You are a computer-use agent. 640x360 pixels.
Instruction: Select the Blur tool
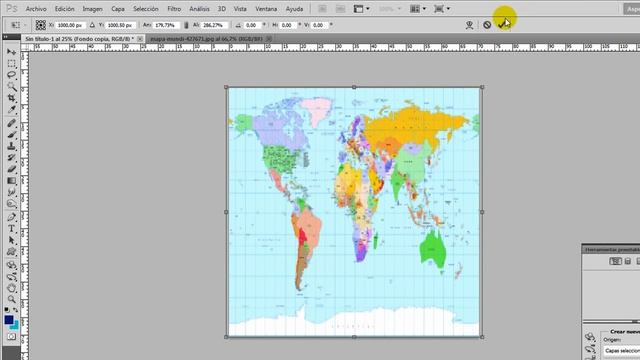click(x=11, y=192)
